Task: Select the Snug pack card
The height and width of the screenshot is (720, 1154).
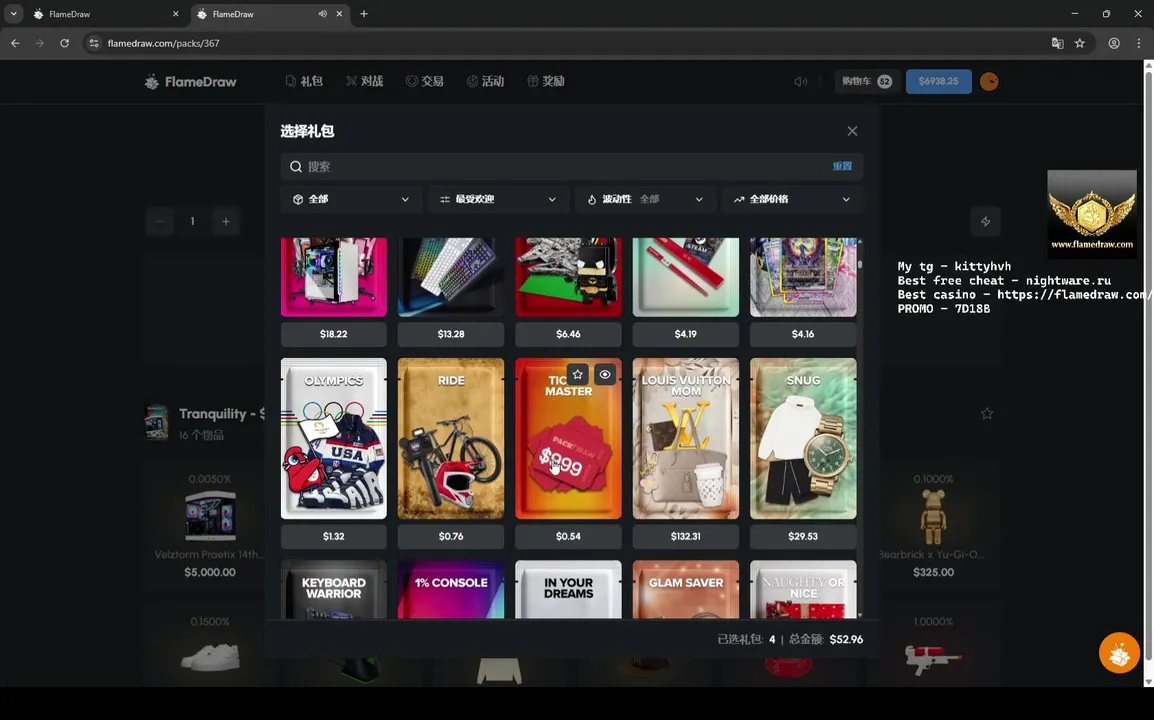Action: (x=803, y=439)
